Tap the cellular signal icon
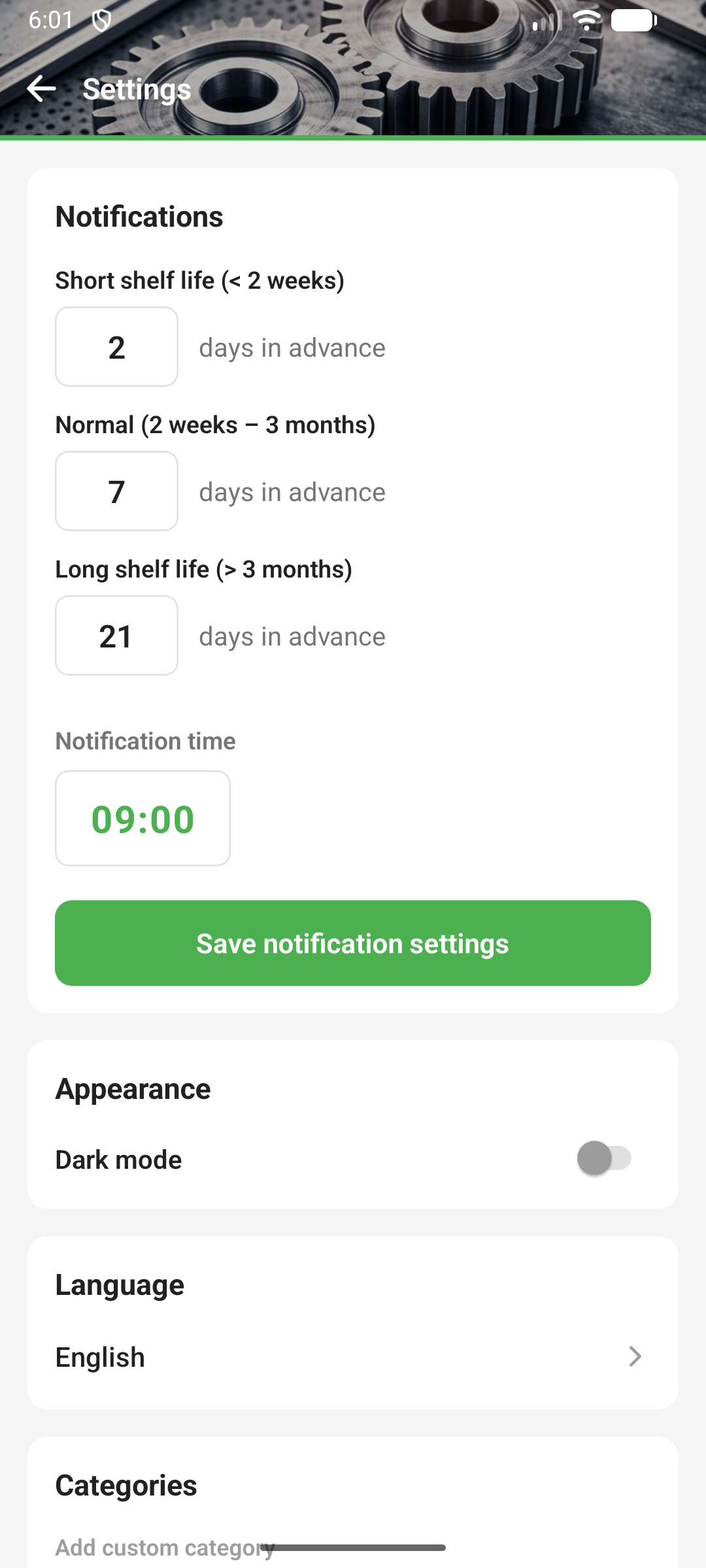The image size is (706, 1568). pyautogui.click(x=546, y=22)
